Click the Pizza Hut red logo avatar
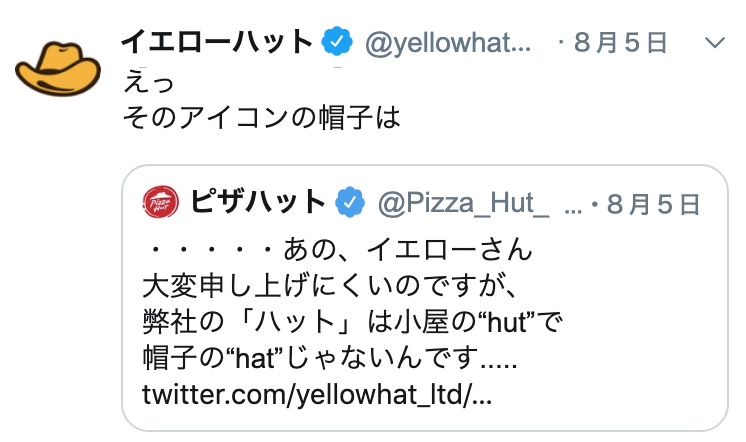Image resolution: width=746 pixels, height=442 pixels. [161, 202]
